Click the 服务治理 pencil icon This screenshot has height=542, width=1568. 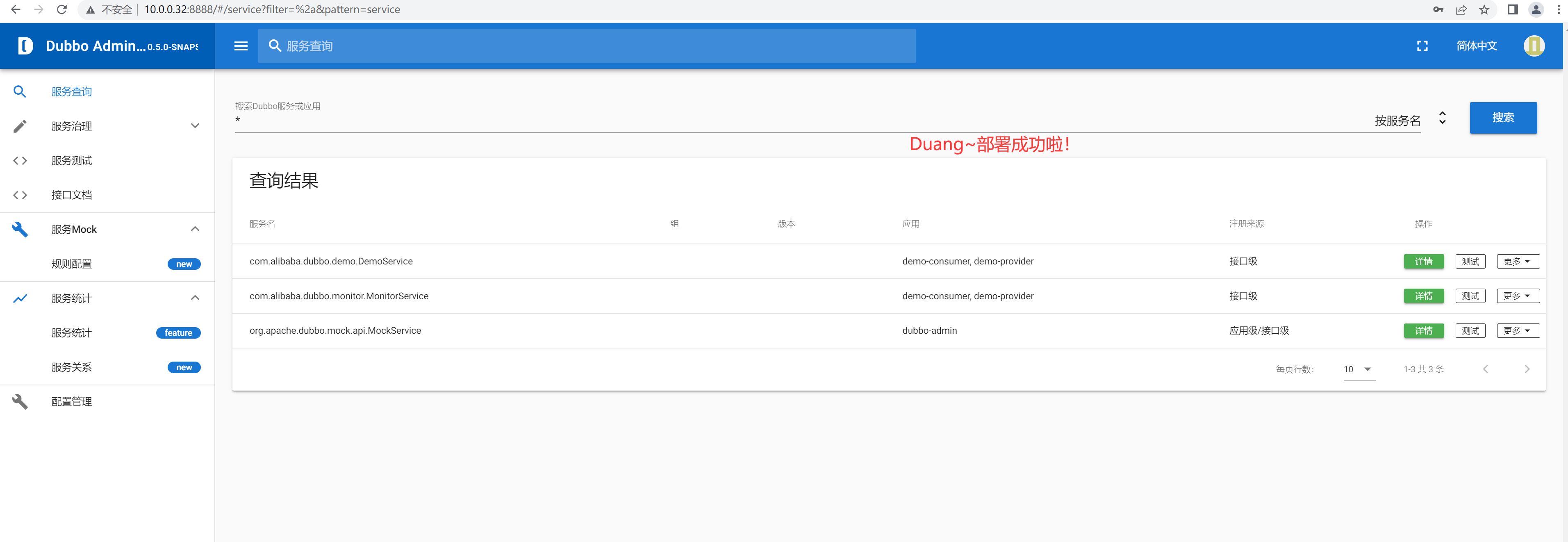[20, 126]
